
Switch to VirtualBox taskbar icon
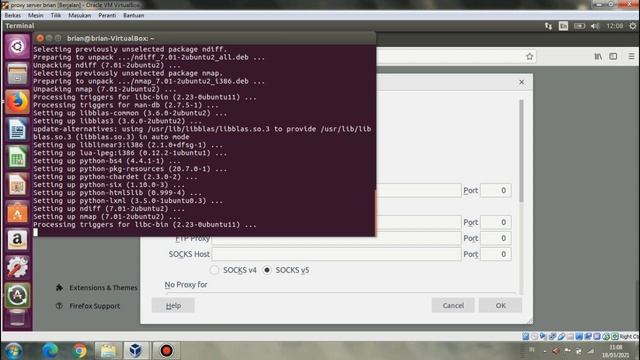tap(136, 351)
